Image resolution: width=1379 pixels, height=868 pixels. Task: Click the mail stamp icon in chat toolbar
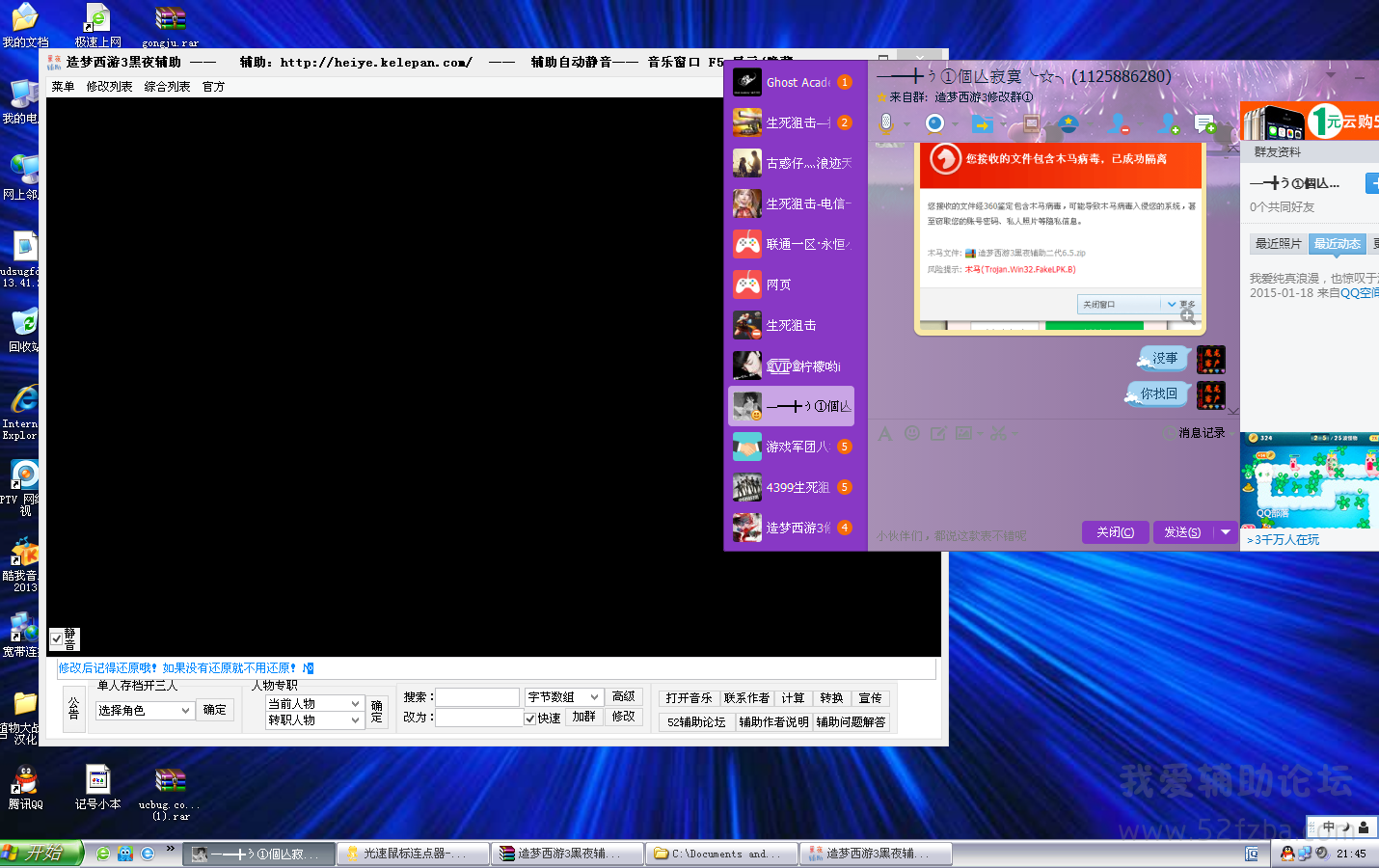[1031, 123]
